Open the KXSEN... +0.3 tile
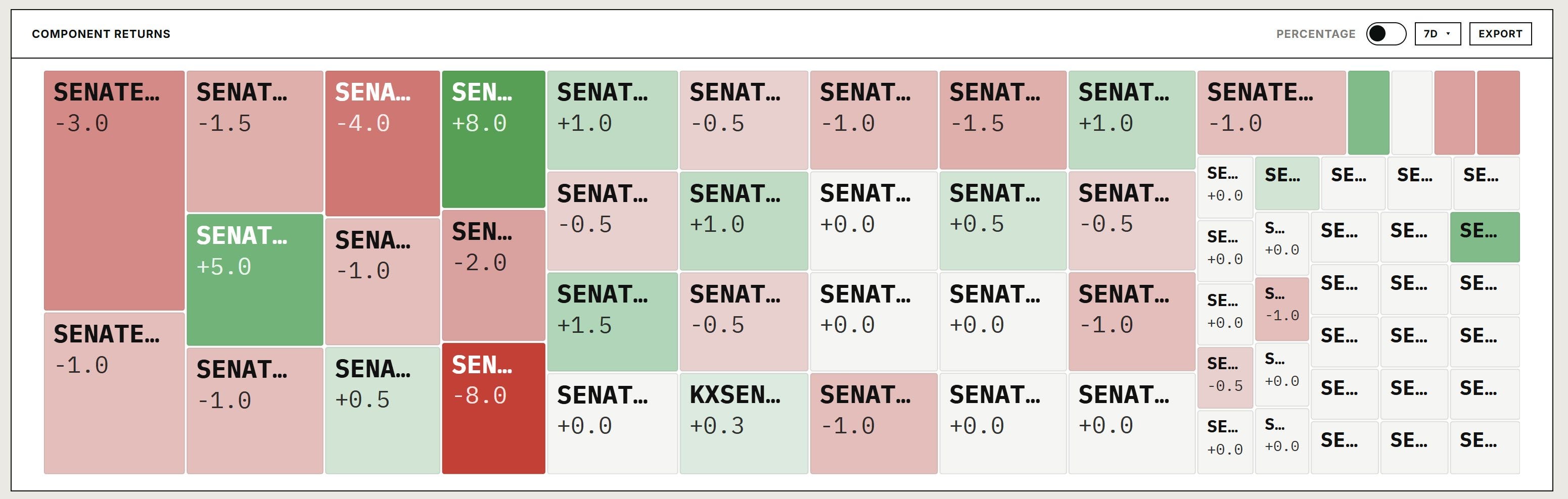1568x499 pixels. tap(744, 424)
